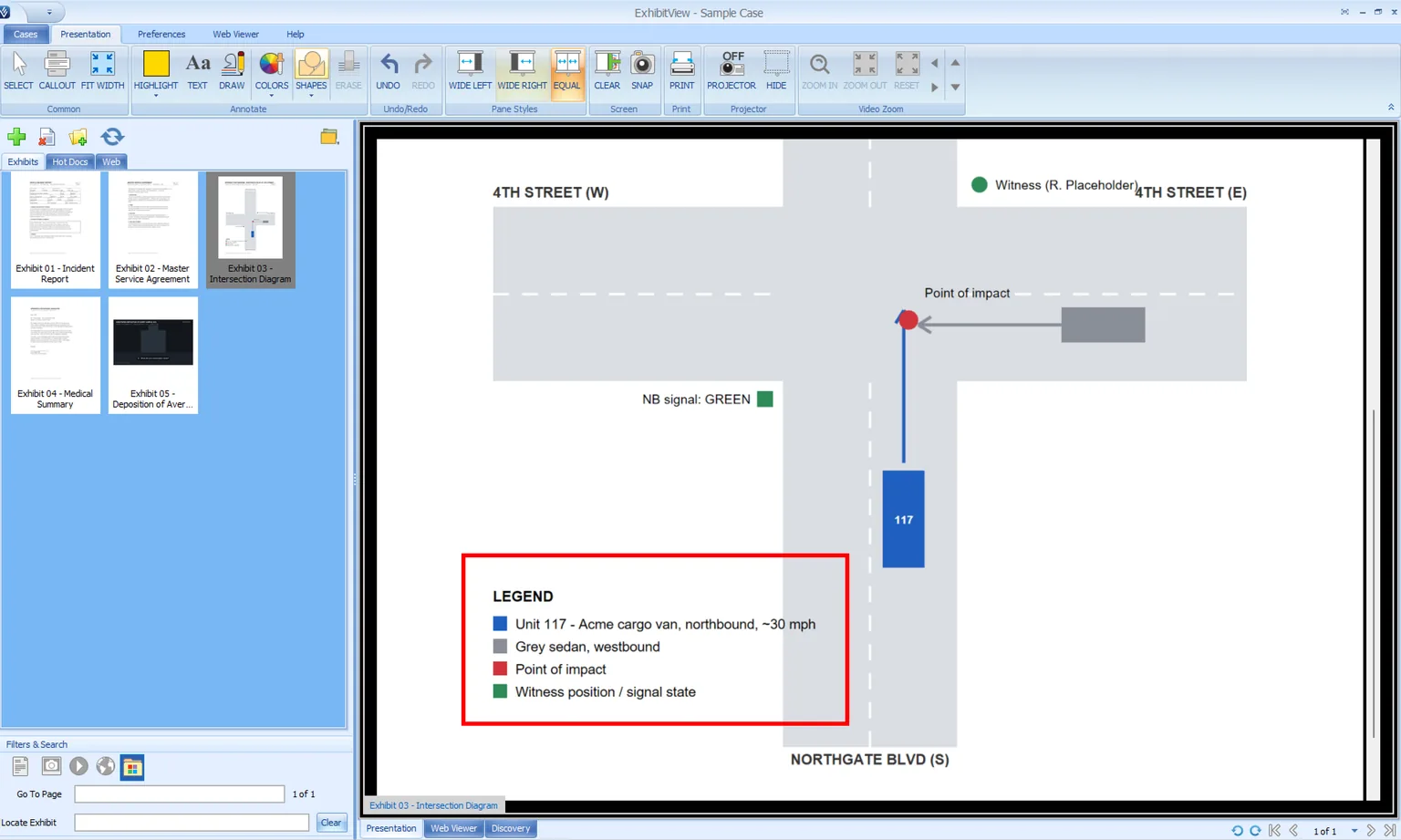
Task: Switch to Wide Right pane style
Action: point(523,70)
